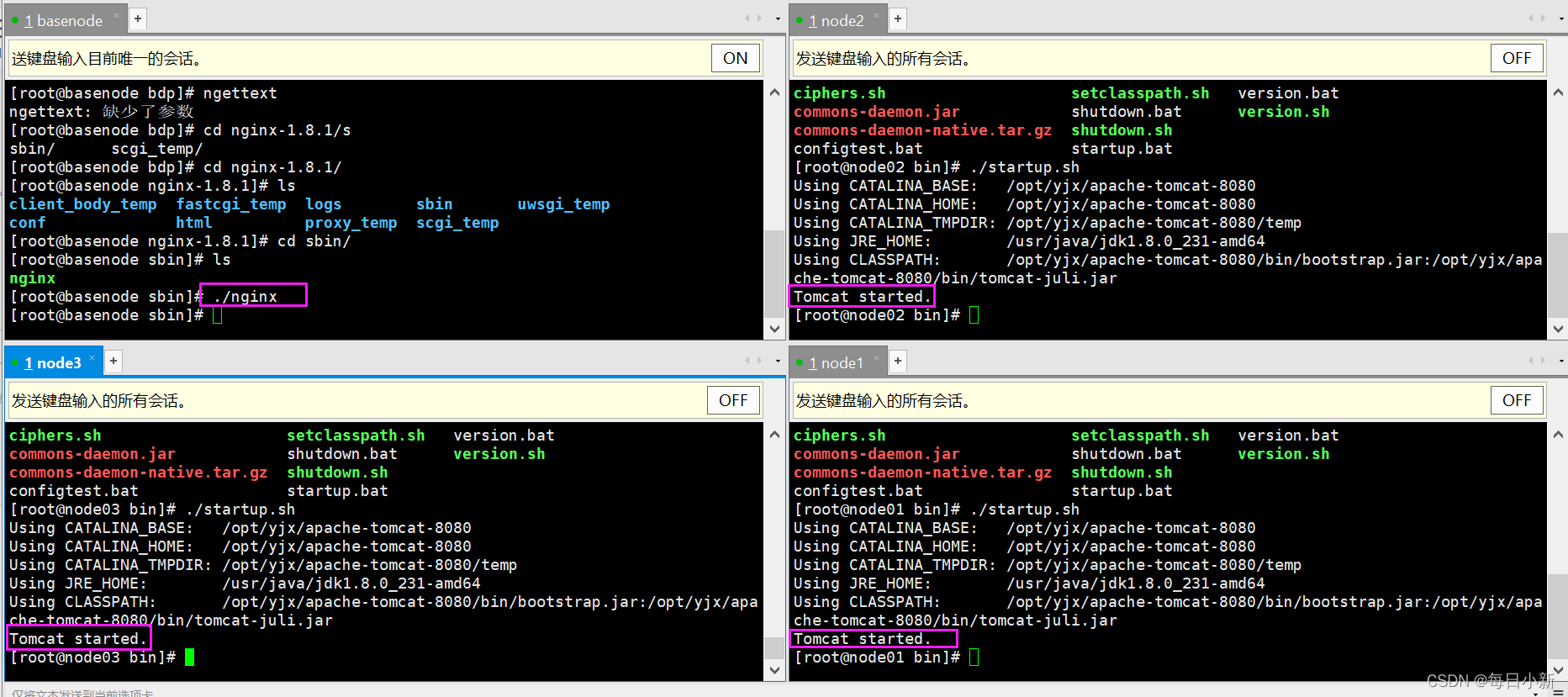
Task: Click 'uwsgi_temp' in basenode terminal
Action: click(563, 204)
